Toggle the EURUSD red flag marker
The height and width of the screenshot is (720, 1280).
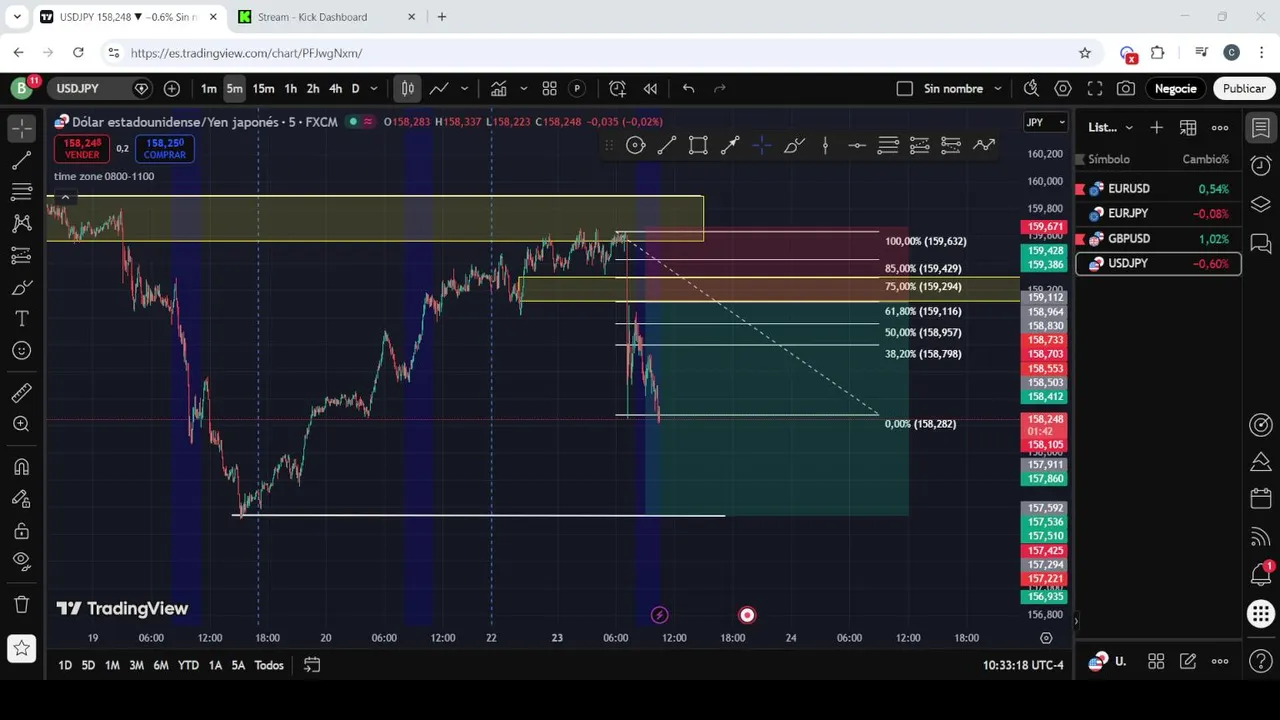pos(1080,188)
